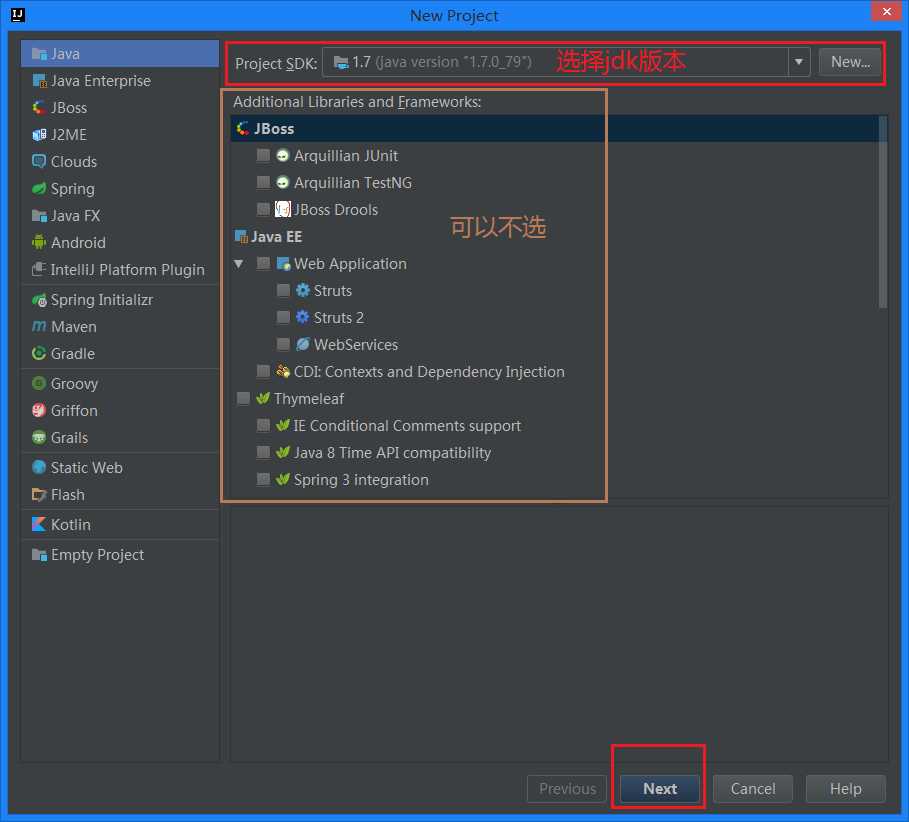909x822 pixels.
Task: Check CDI: Contexts and Dependency Injection
Action: [x=263, y=372]
